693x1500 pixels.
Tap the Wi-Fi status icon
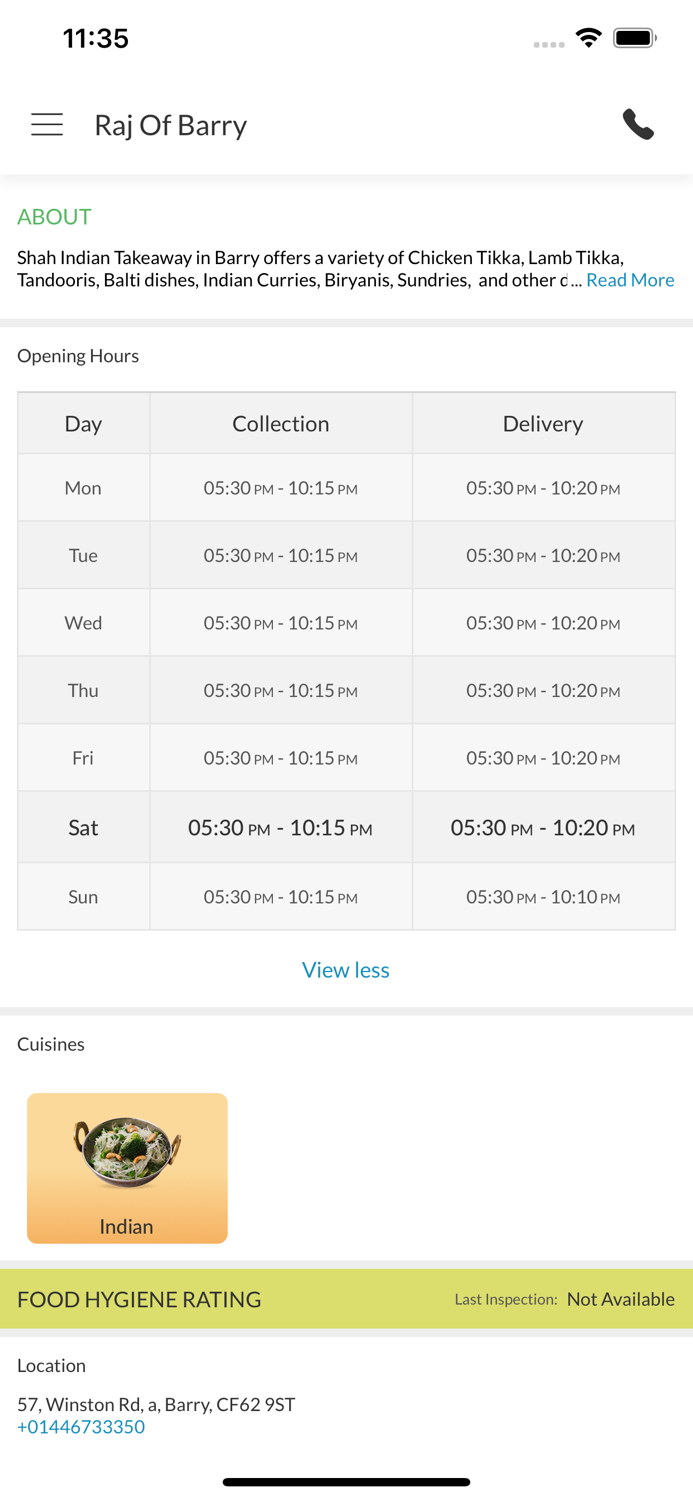tap(589, 38)
